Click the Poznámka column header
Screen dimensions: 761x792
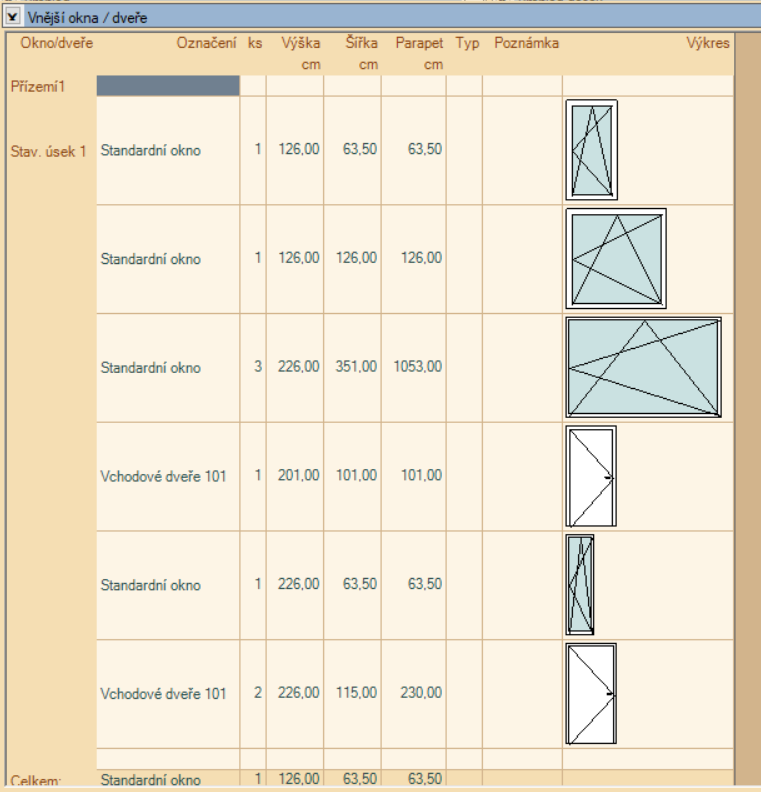(x=526, y=43)
